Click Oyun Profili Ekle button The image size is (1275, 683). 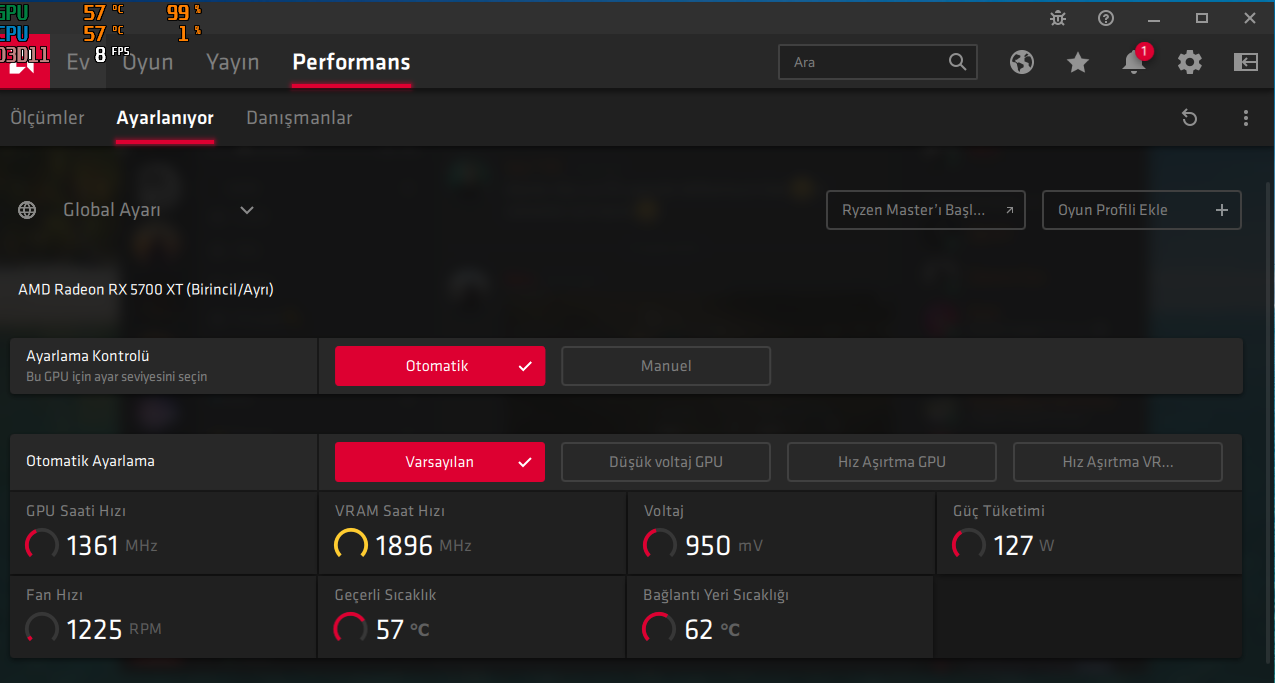[x=1142, y=210]
